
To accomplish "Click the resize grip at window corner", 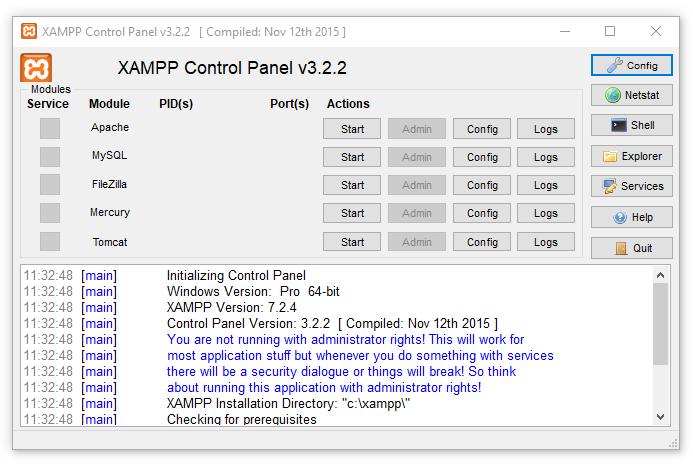I will coord(673,443).
